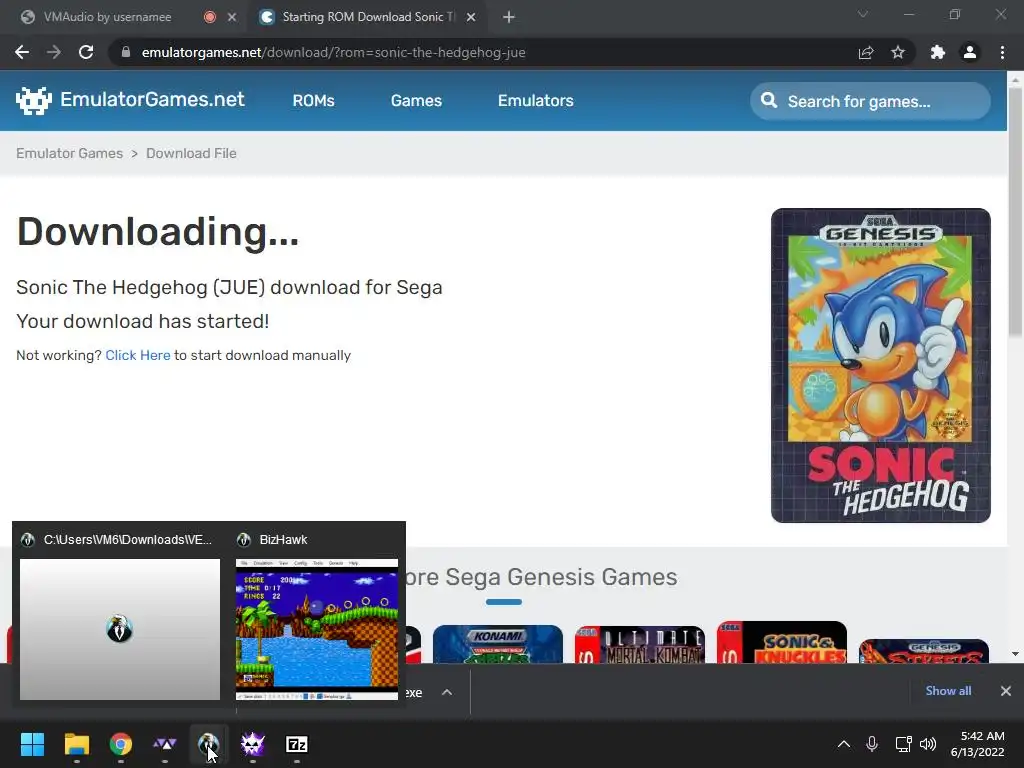Click the address bar URL
This screenshot has height=768, width=1024.
point(333,52)
